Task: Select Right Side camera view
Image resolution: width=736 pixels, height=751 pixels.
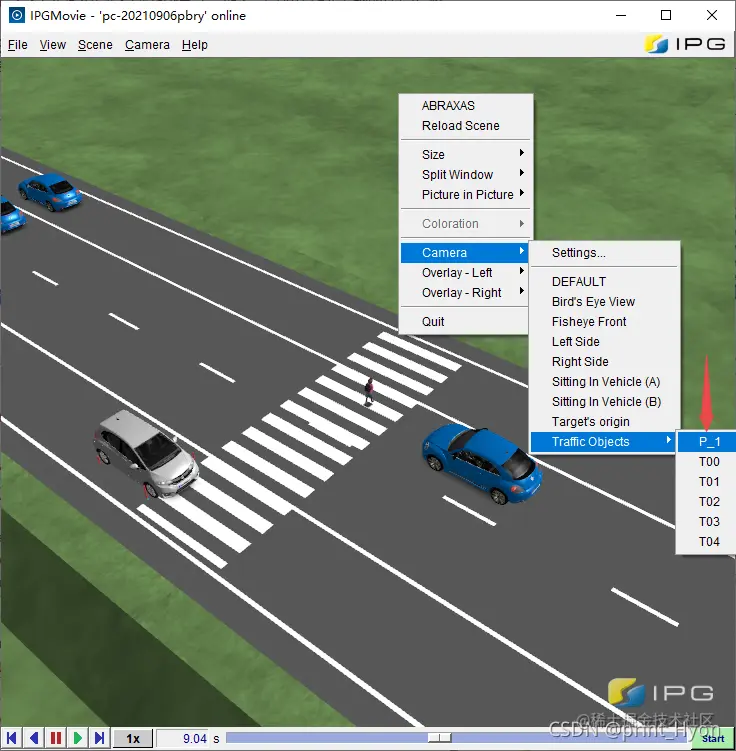Action: 605,362
